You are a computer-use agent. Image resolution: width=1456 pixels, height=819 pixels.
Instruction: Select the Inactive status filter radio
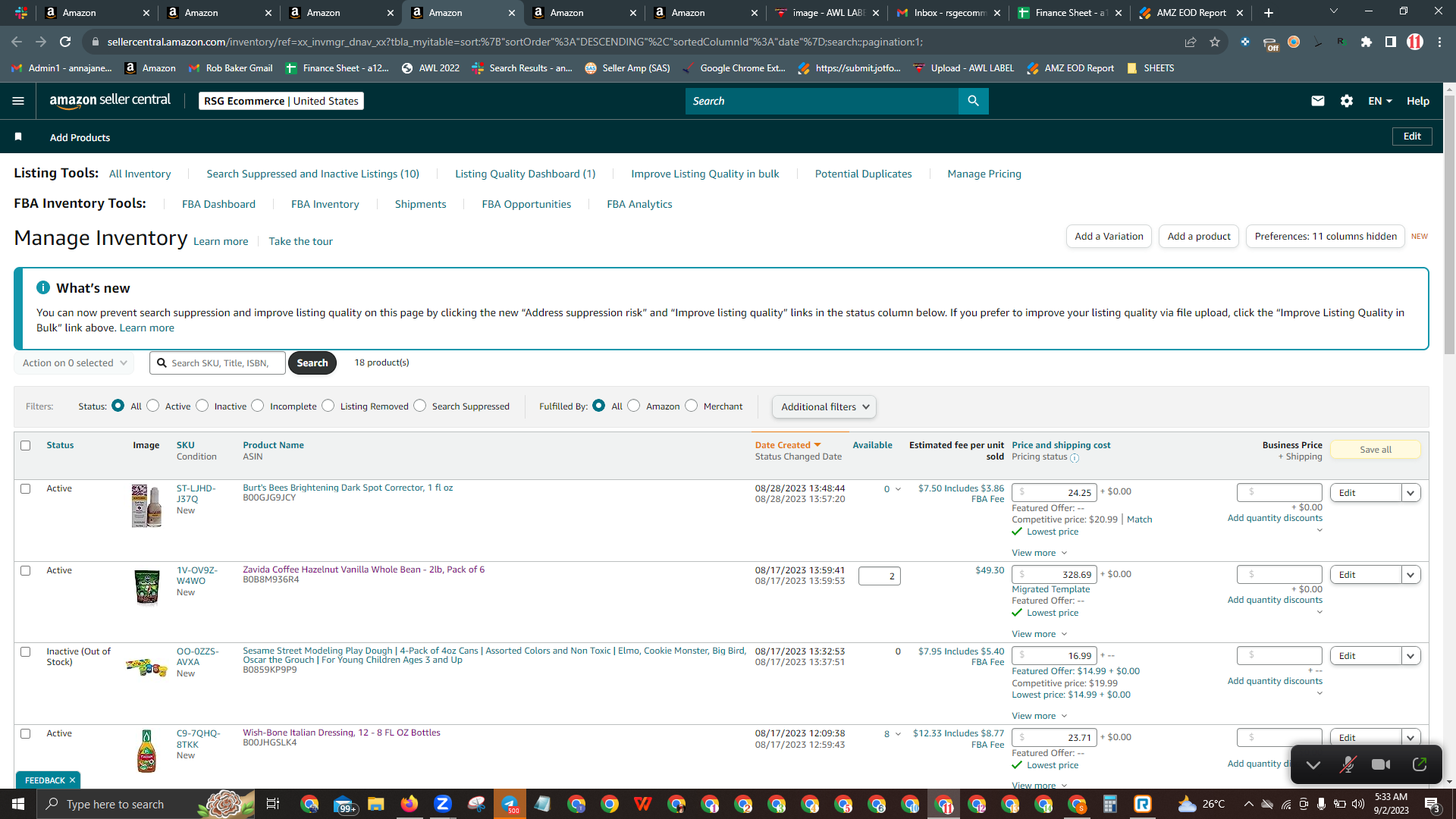(202, 406)
